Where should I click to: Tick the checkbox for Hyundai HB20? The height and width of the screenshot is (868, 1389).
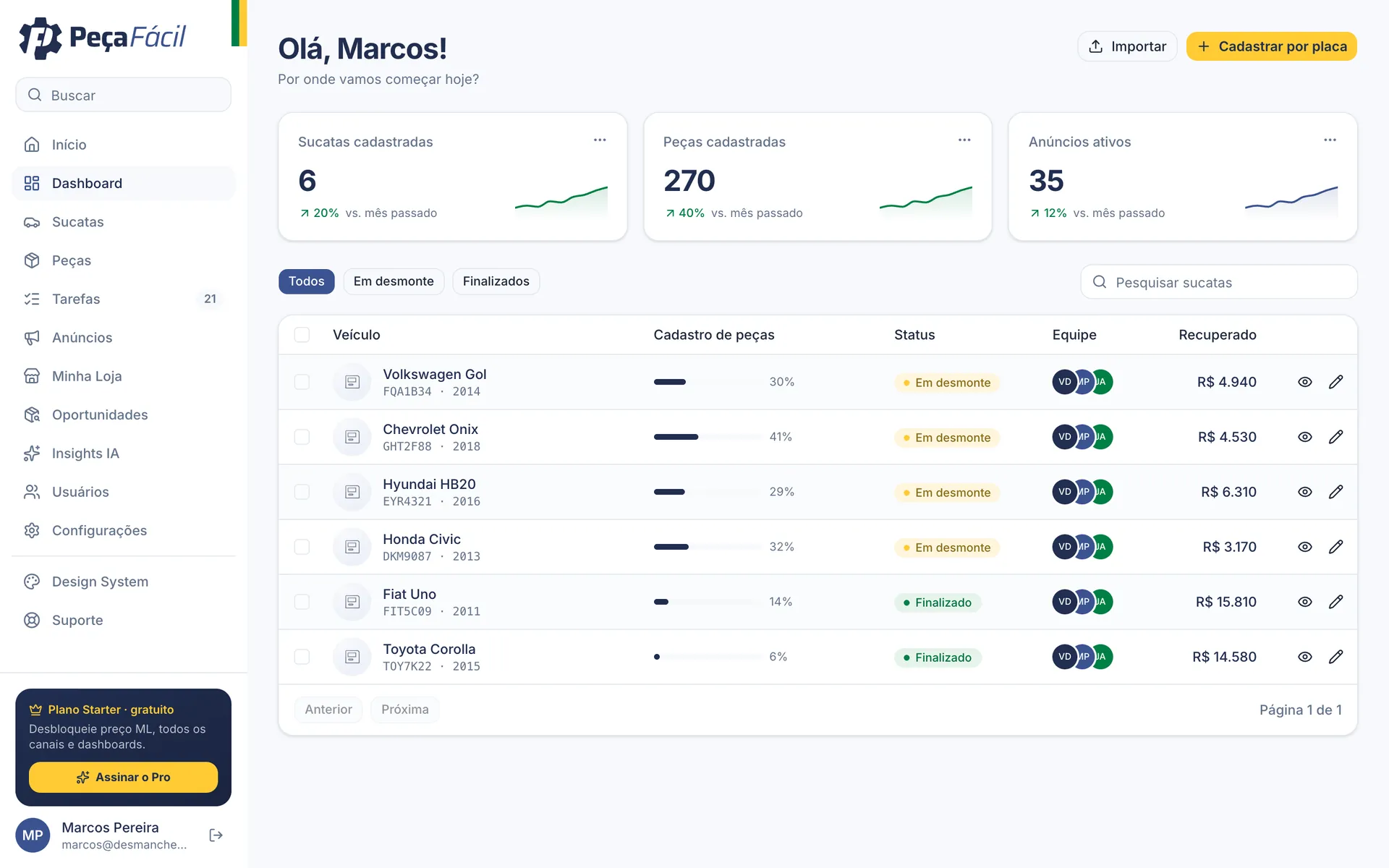tap(302, 492)
